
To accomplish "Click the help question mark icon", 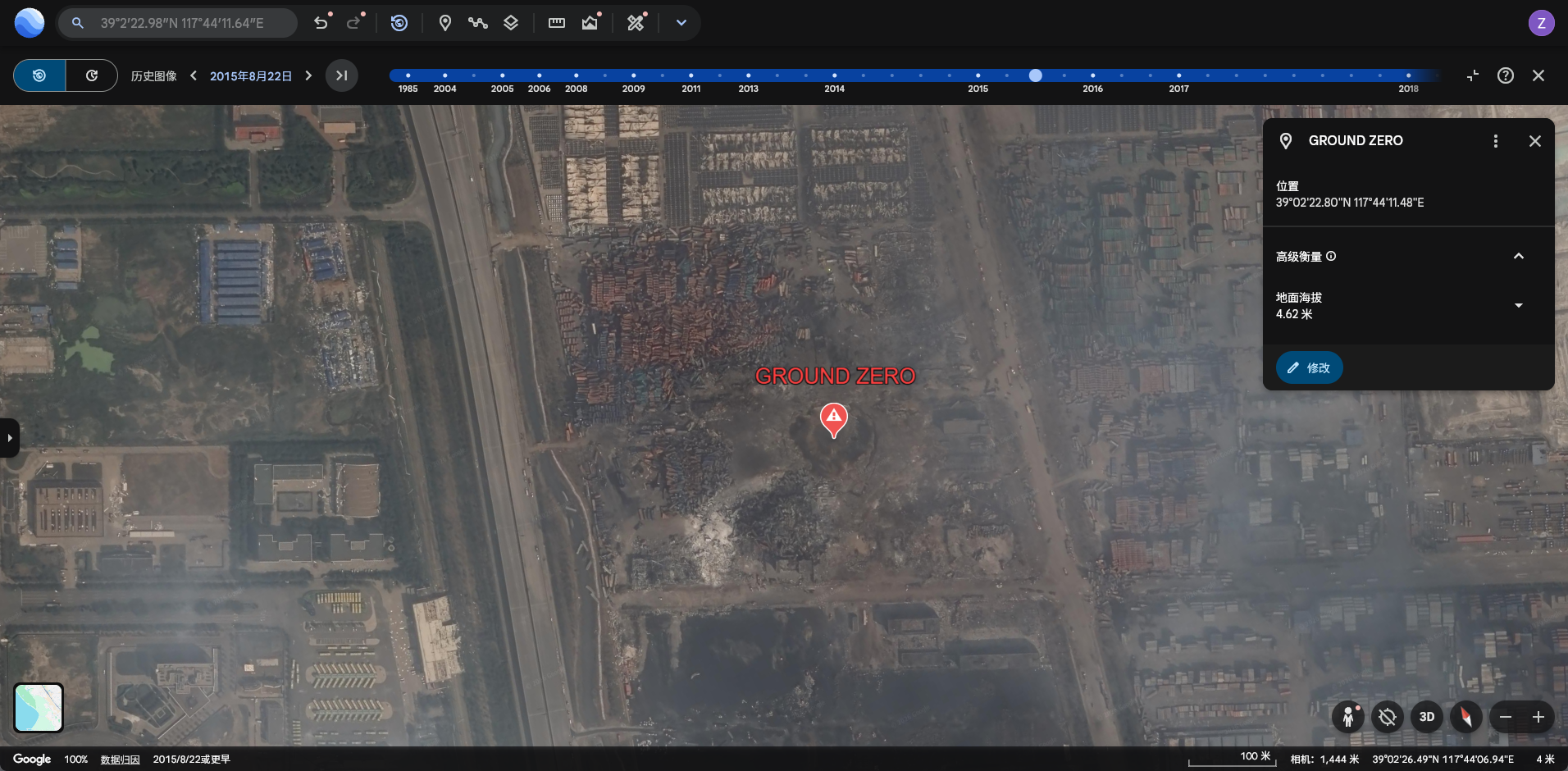I will [x=1505, y=75].
